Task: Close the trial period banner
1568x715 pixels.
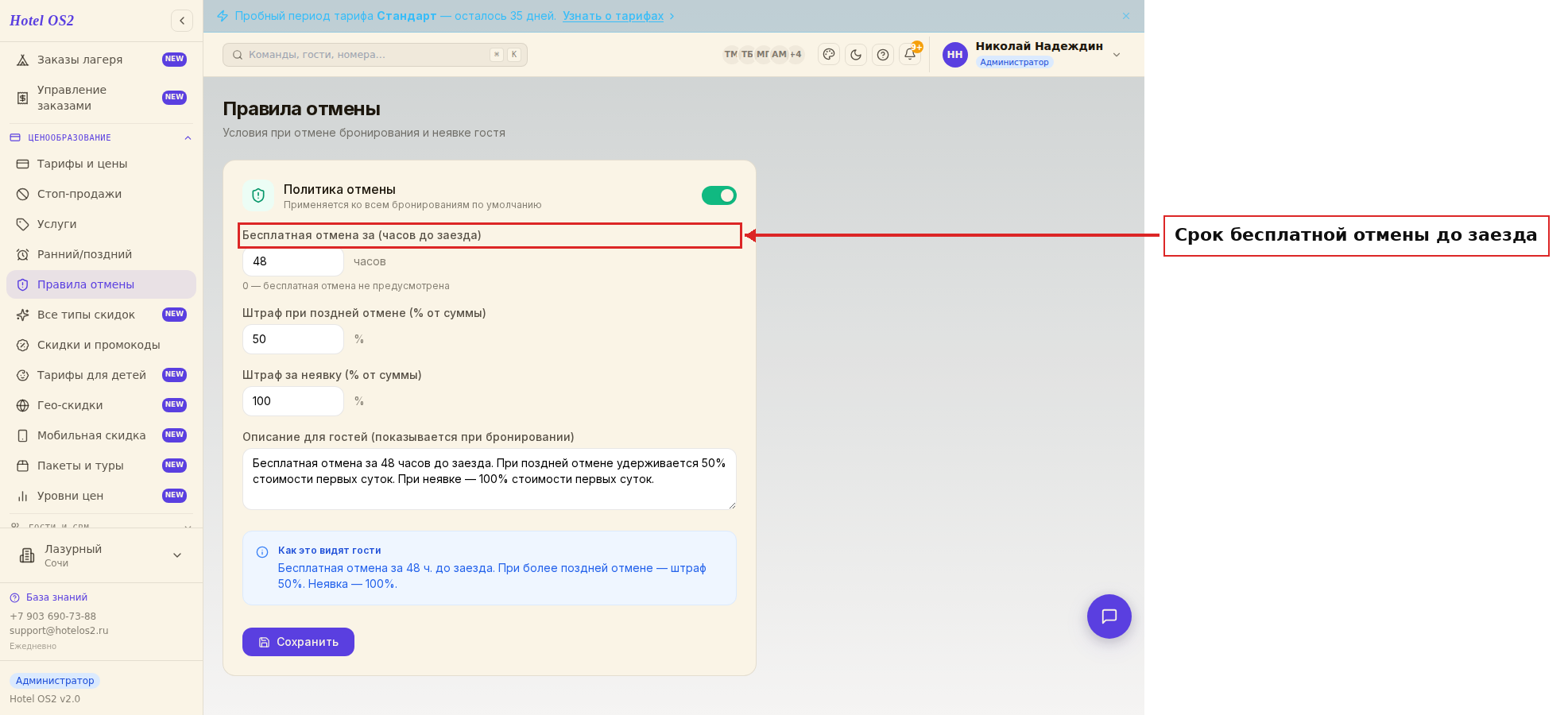Action: point(1126,16)
